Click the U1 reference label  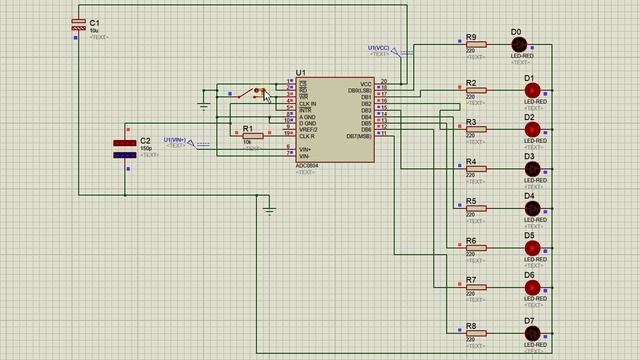(x=300, y=73)
